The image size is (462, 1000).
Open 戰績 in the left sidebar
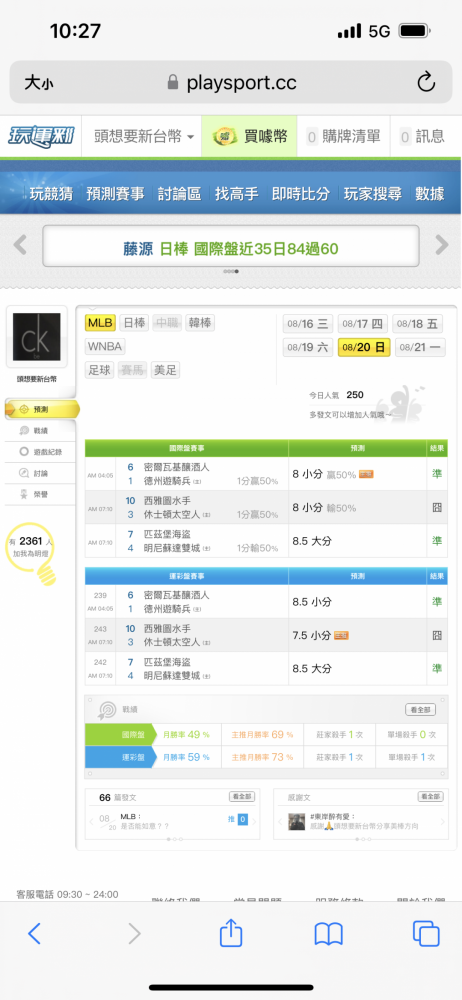coord(40,430)
